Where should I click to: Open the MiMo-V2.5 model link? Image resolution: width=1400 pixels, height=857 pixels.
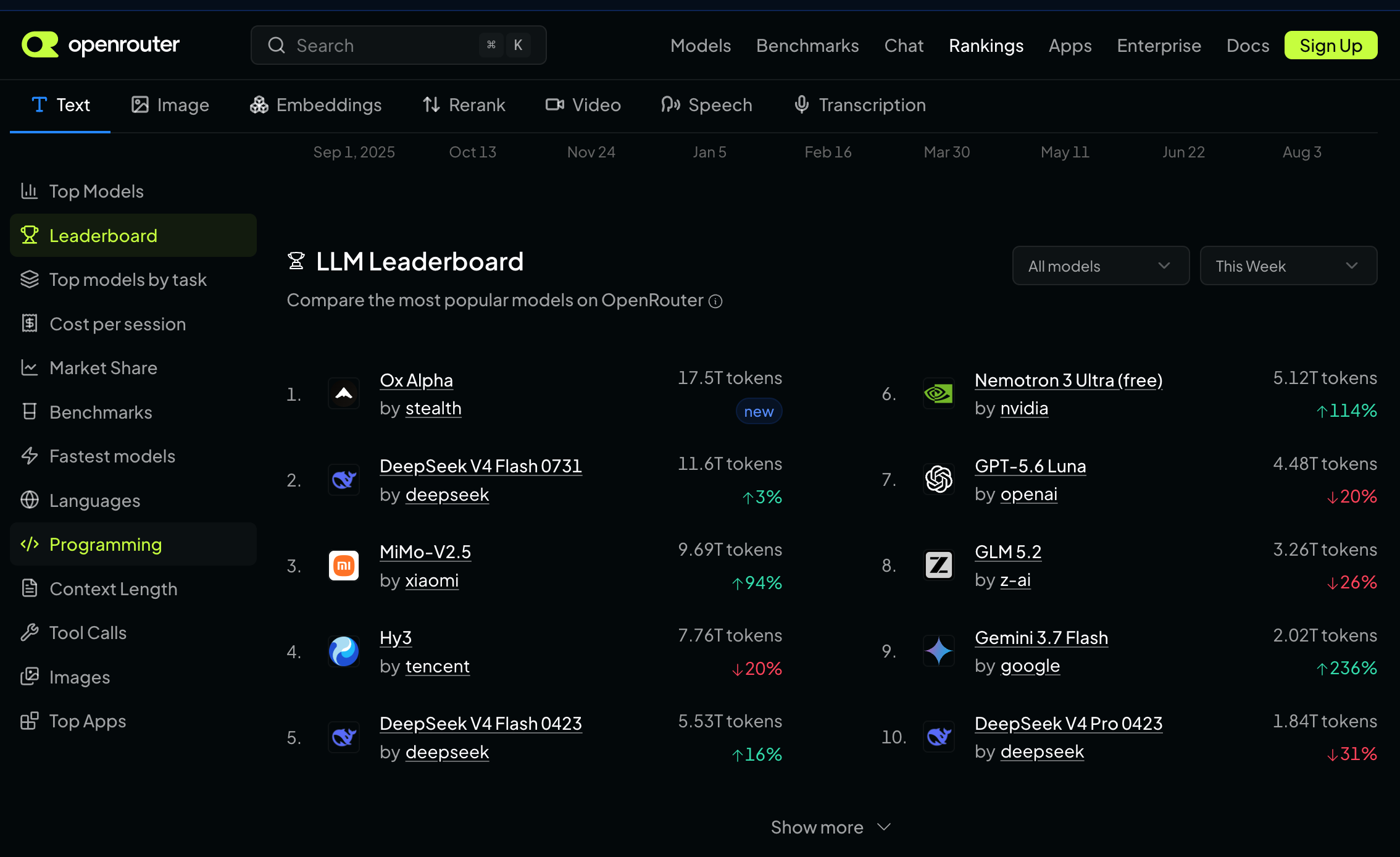[x=425, y=551]
